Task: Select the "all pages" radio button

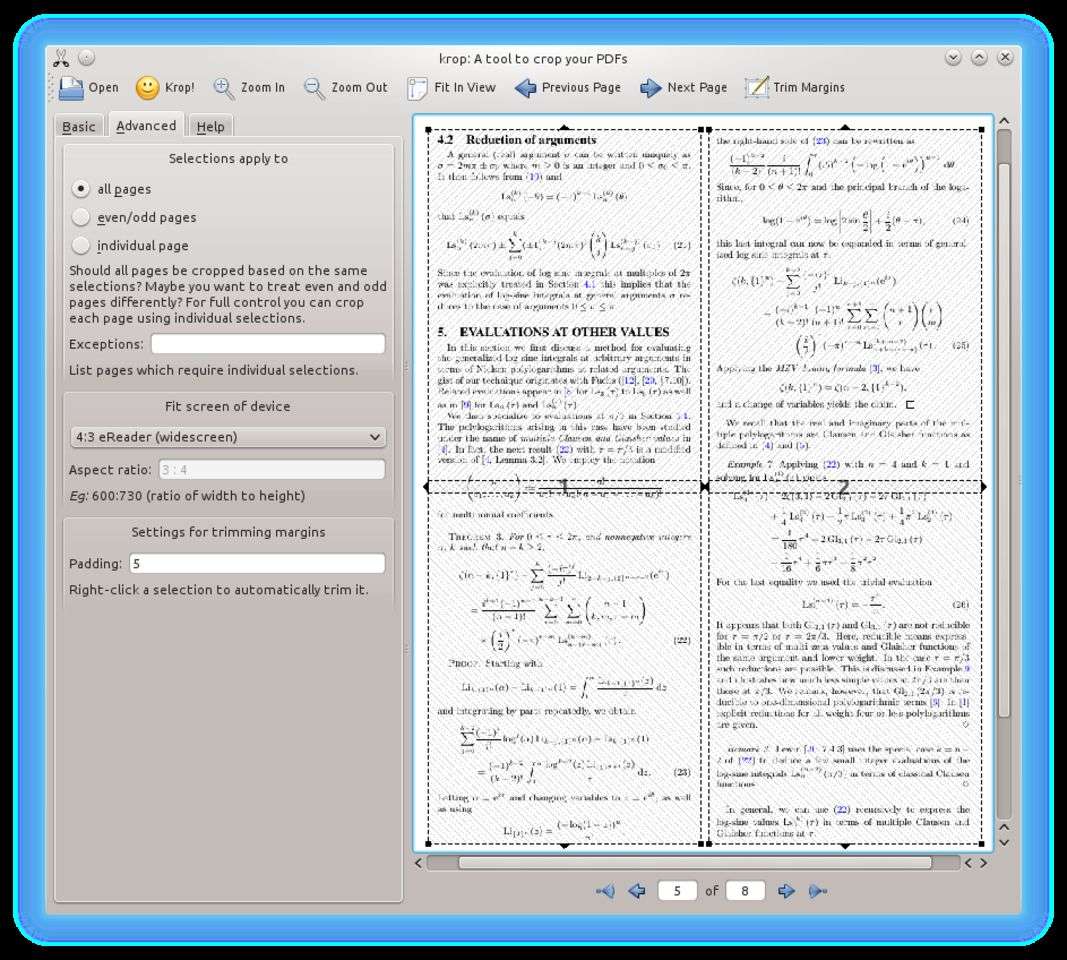Action: 81,189
